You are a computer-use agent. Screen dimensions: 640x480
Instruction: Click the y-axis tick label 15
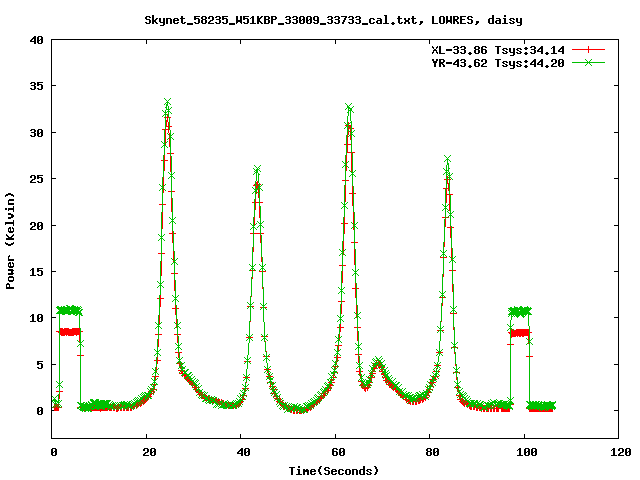36,272
